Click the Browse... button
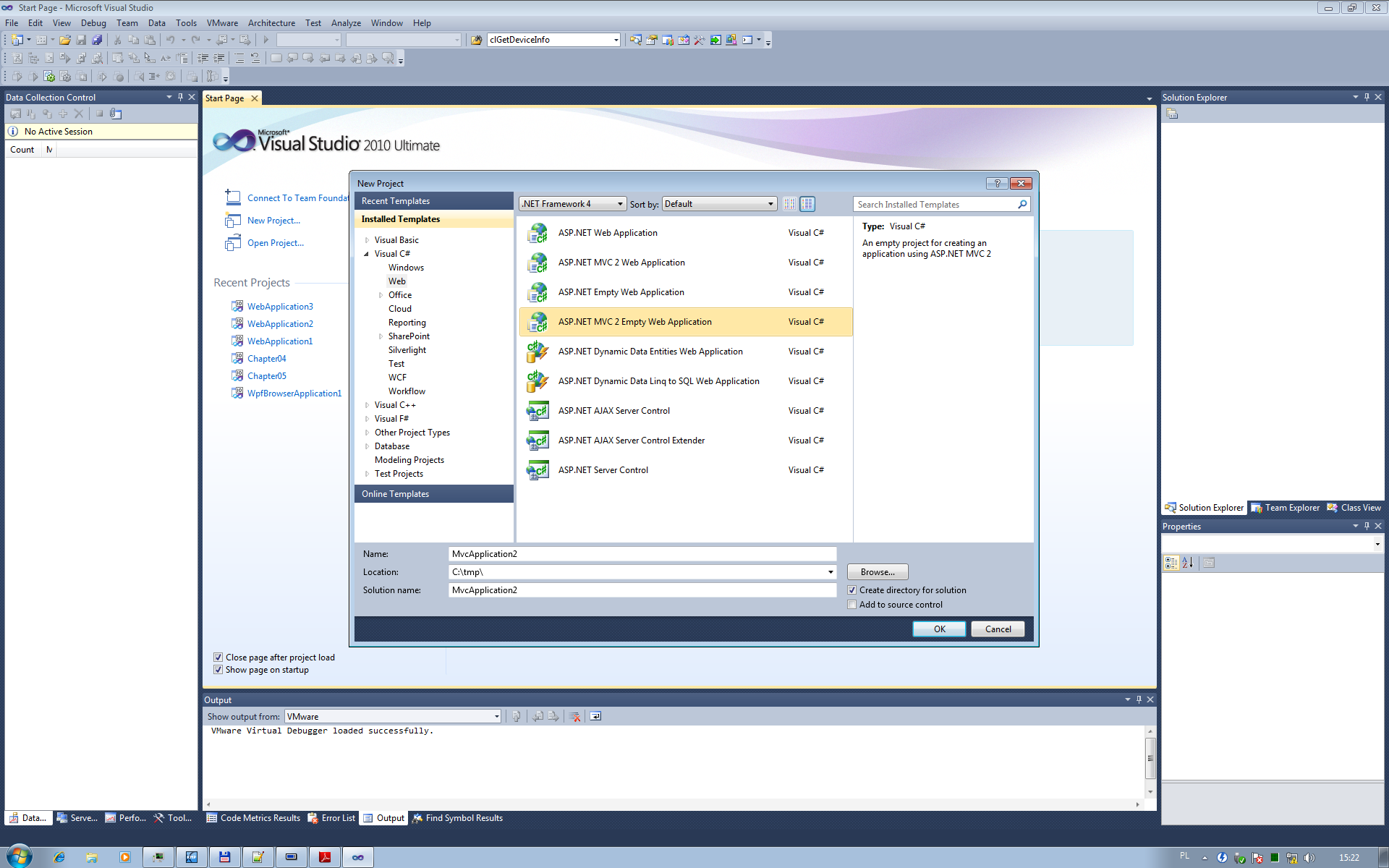The height and width of the screenshot is (868, 1389). point(878,572)
